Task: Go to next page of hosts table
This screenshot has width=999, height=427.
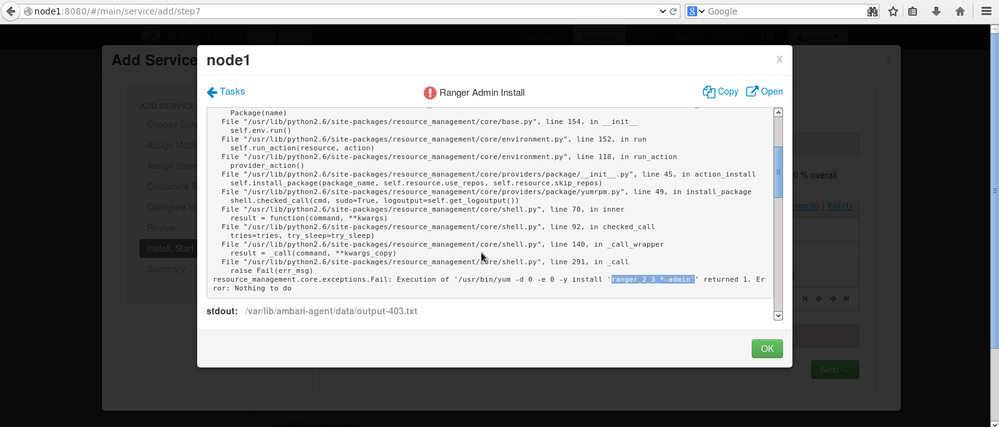Action: (833, 298)
